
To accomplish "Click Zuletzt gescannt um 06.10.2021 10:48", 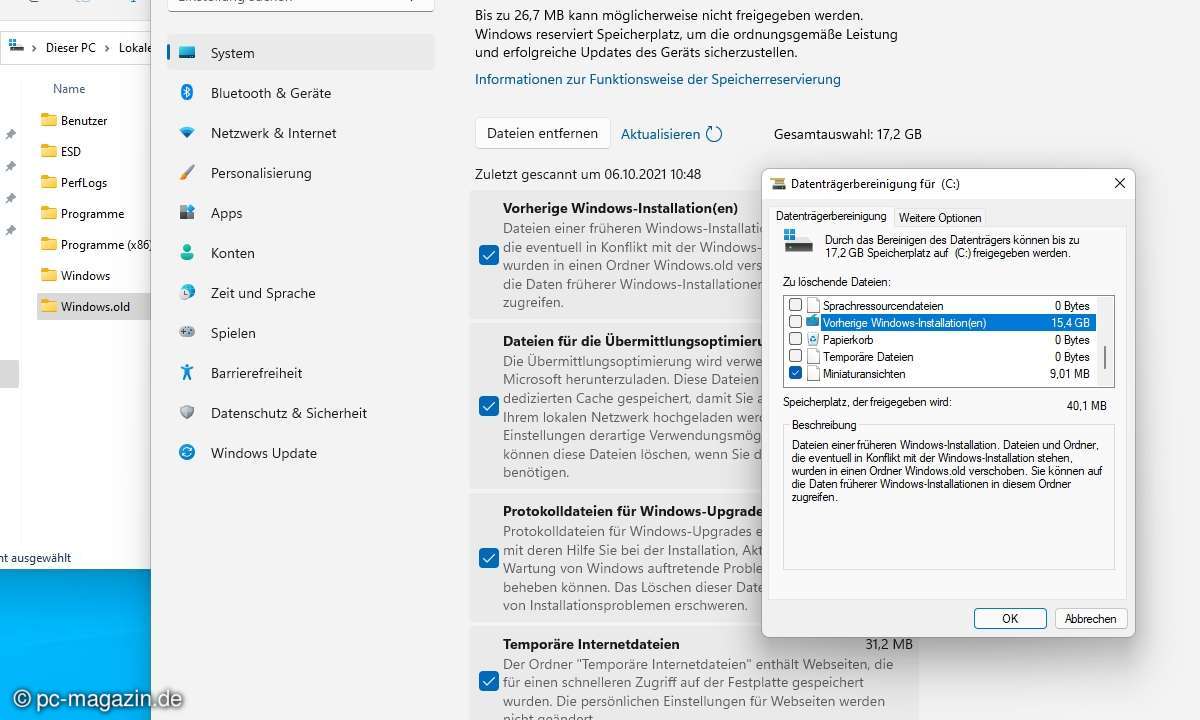I will point(588,174).
